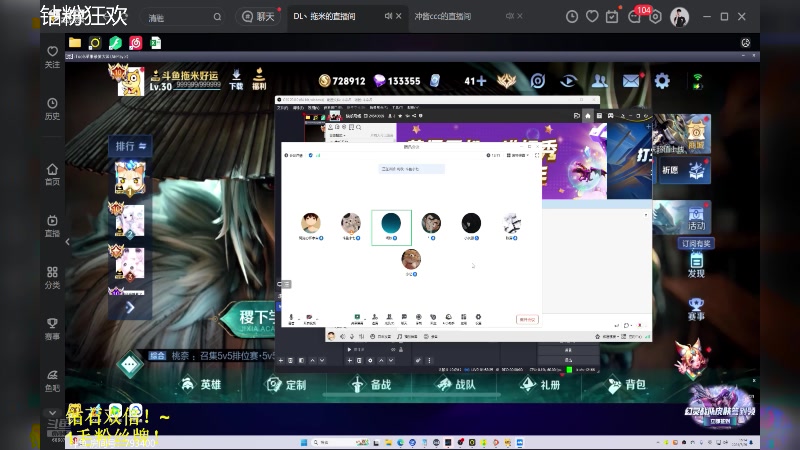The height and width of the screenshot is (450, 800).
Task: Click Windows taskbar search box
Action: [x=341, y=442]
